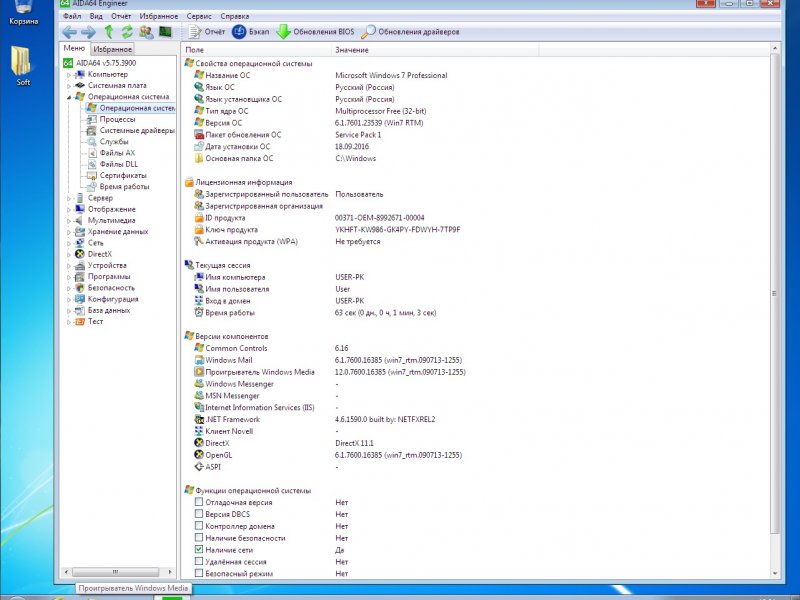Select the Системная плата icon in the tree
This screenshot has height=600, width=800.
80,86
